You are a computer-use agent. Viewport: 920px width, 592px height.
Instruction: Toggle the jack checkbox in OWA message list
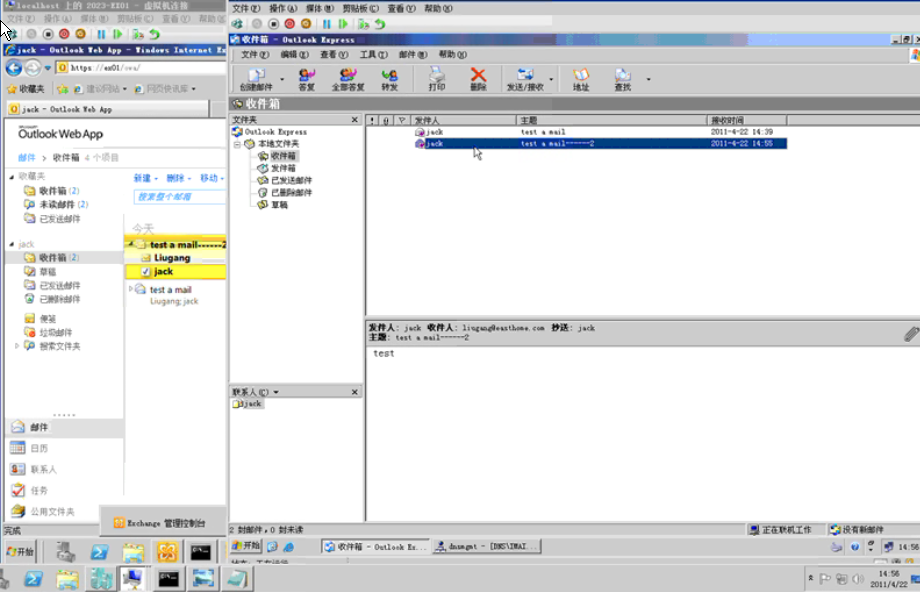pyautogui.click(x=146, y=272)
